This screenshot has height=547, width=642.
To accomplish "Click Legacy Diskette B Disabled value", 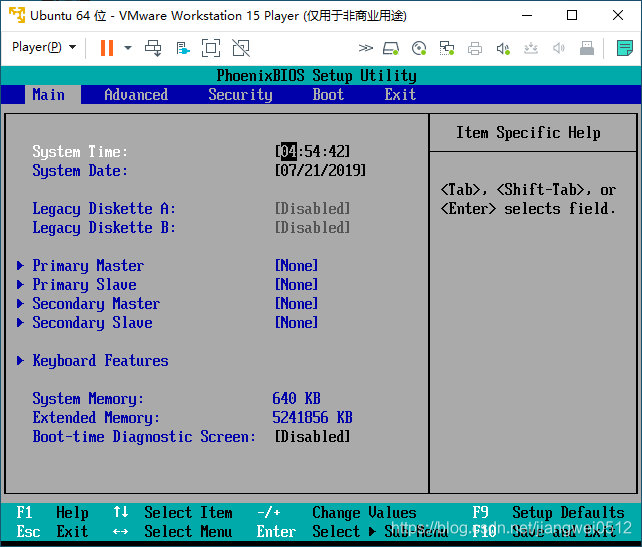I will point(312,227).
